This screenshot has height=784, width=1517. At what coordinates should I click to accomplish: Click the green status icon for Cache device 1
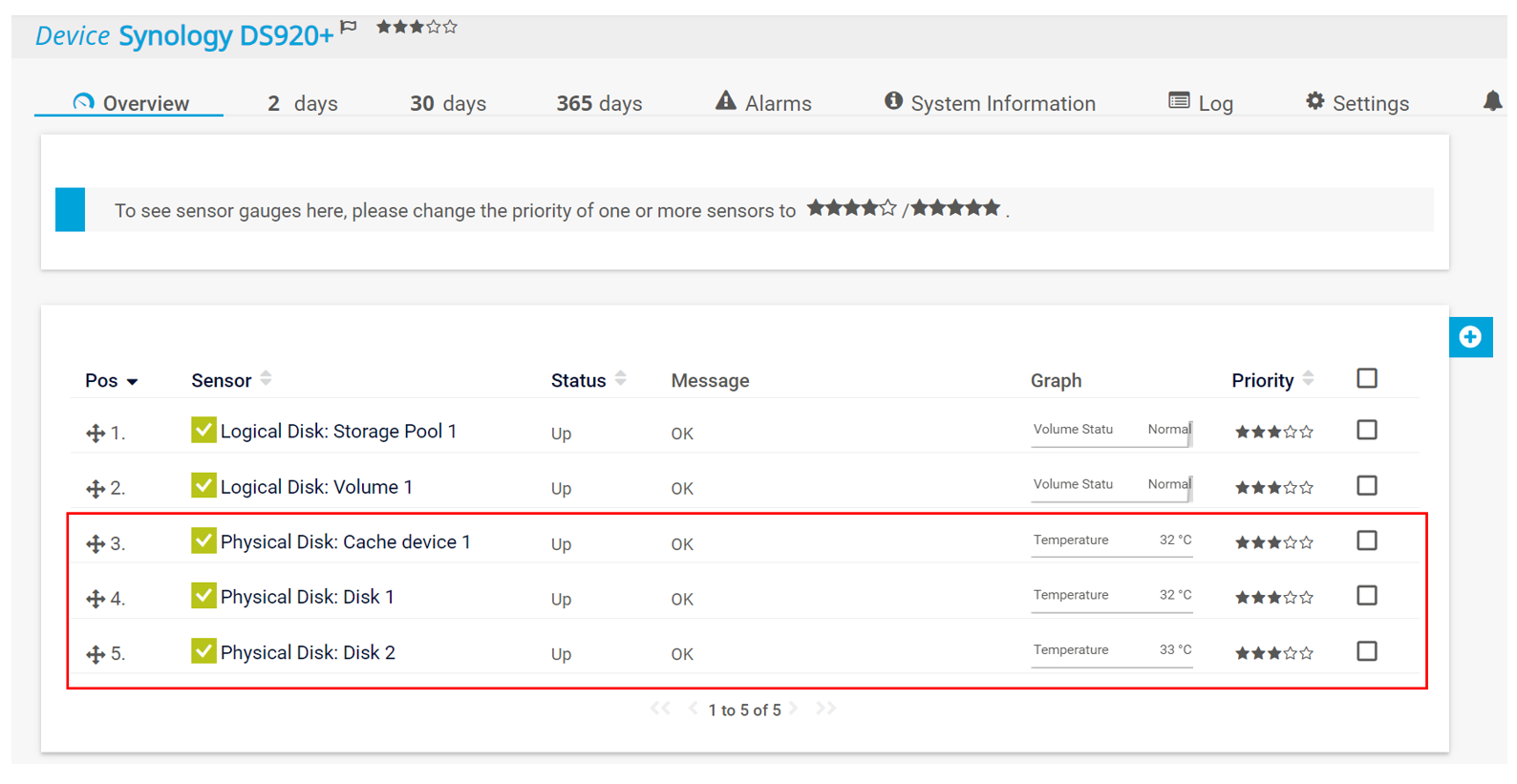203,541
